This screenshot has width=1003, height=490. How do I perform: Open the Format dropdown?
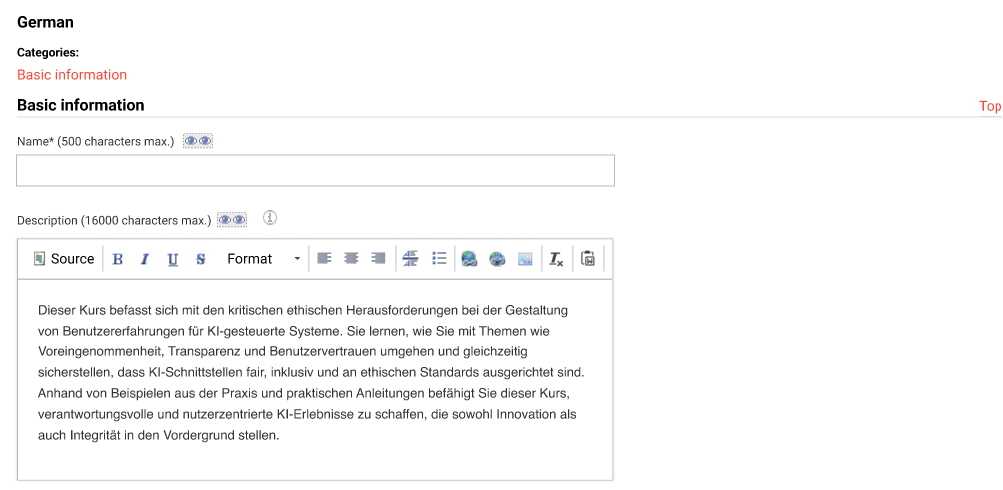point(263,259)
